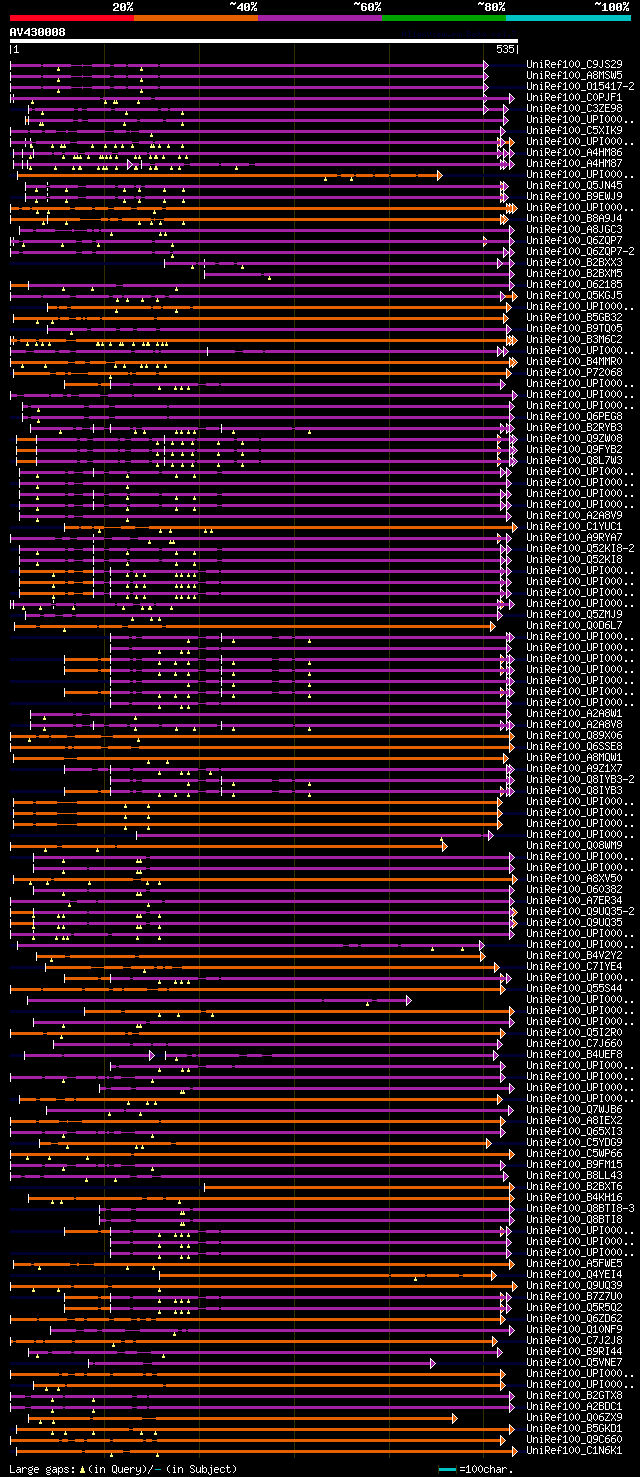Select the UniRef100_B3M6C2 label
Screen dimensions: 640x1477
pyautogui.click(x=574, y=339)
